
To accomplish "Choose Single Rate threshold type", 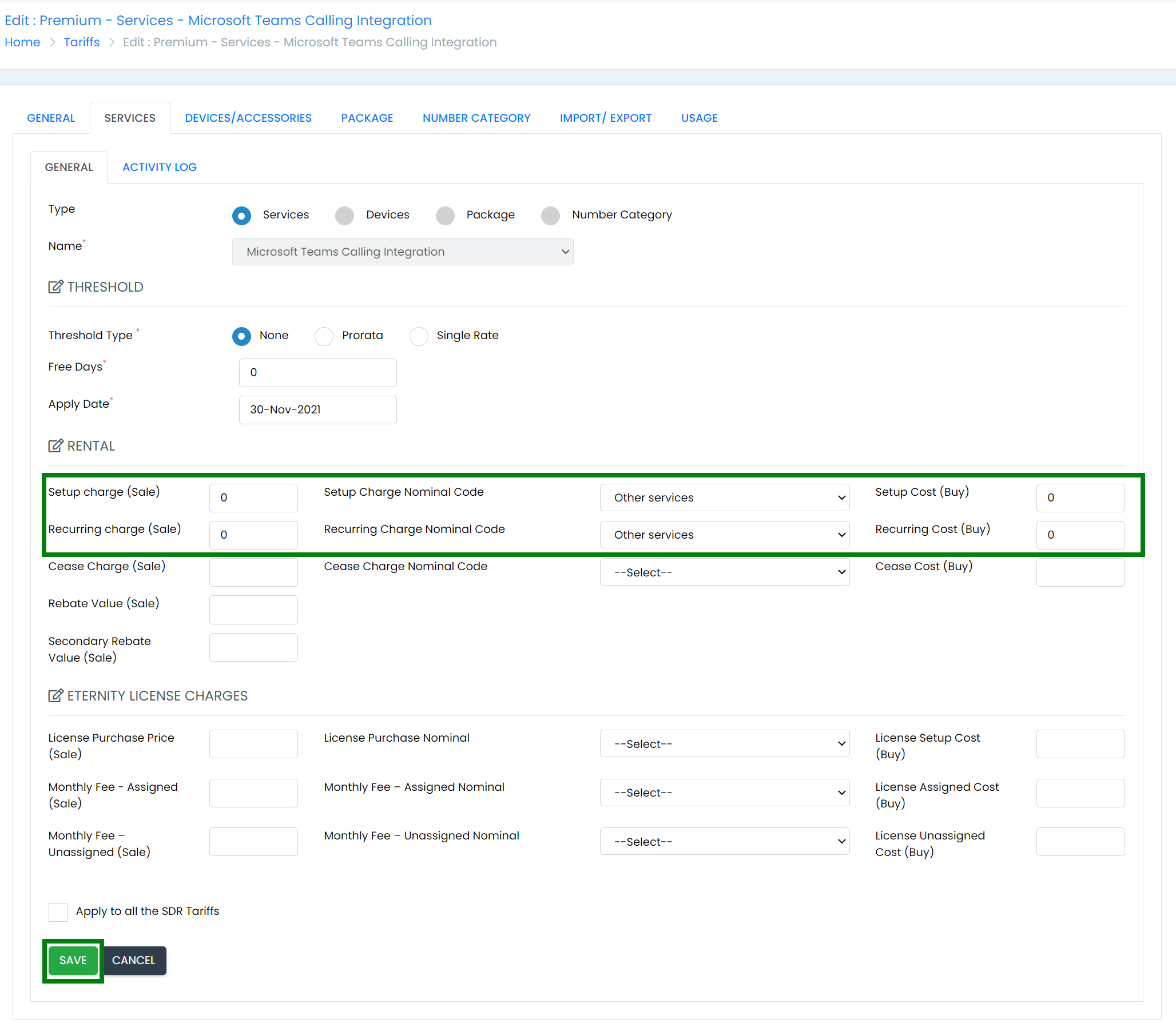I will point(419,336).
